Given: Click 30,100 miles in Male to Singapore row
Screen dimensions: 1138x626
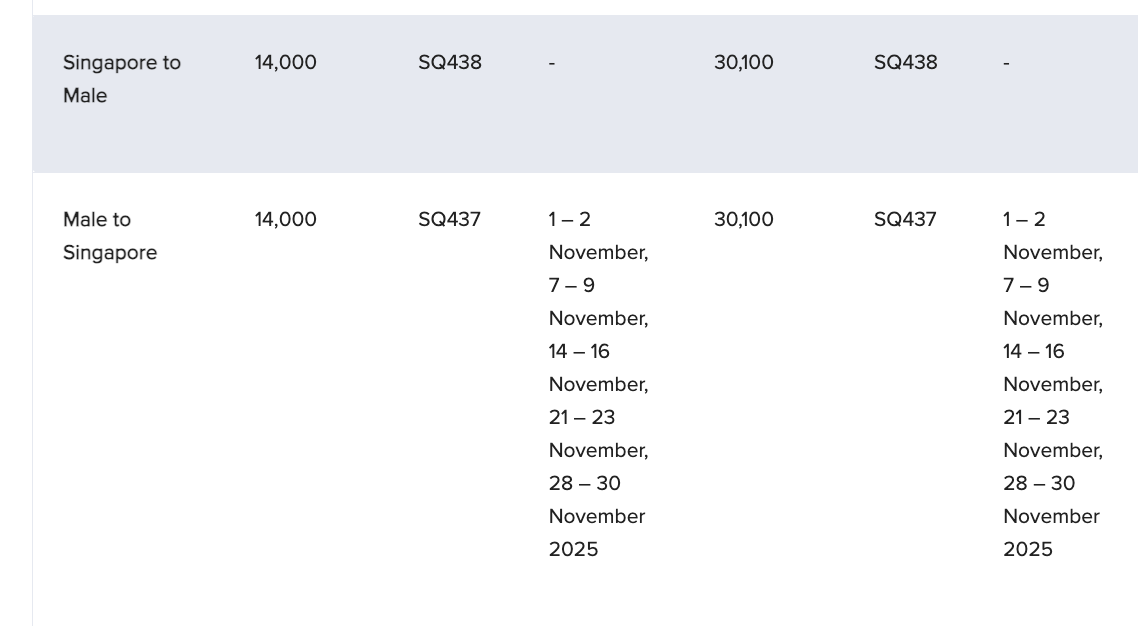Looking at the screenshot, I should pyautogui.click(x=743, y=220).
